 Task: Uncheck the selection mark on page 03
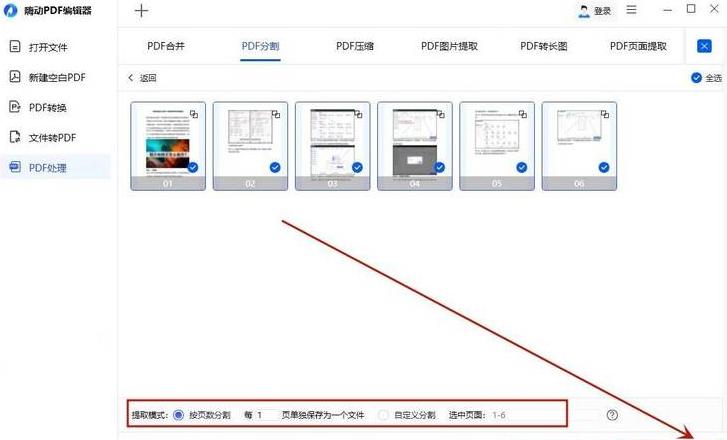[x=357, y=167]
